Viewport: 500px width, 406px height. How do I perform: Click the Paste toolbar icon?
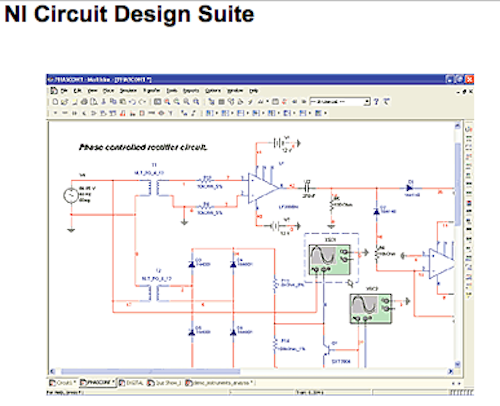click(123, 102)
